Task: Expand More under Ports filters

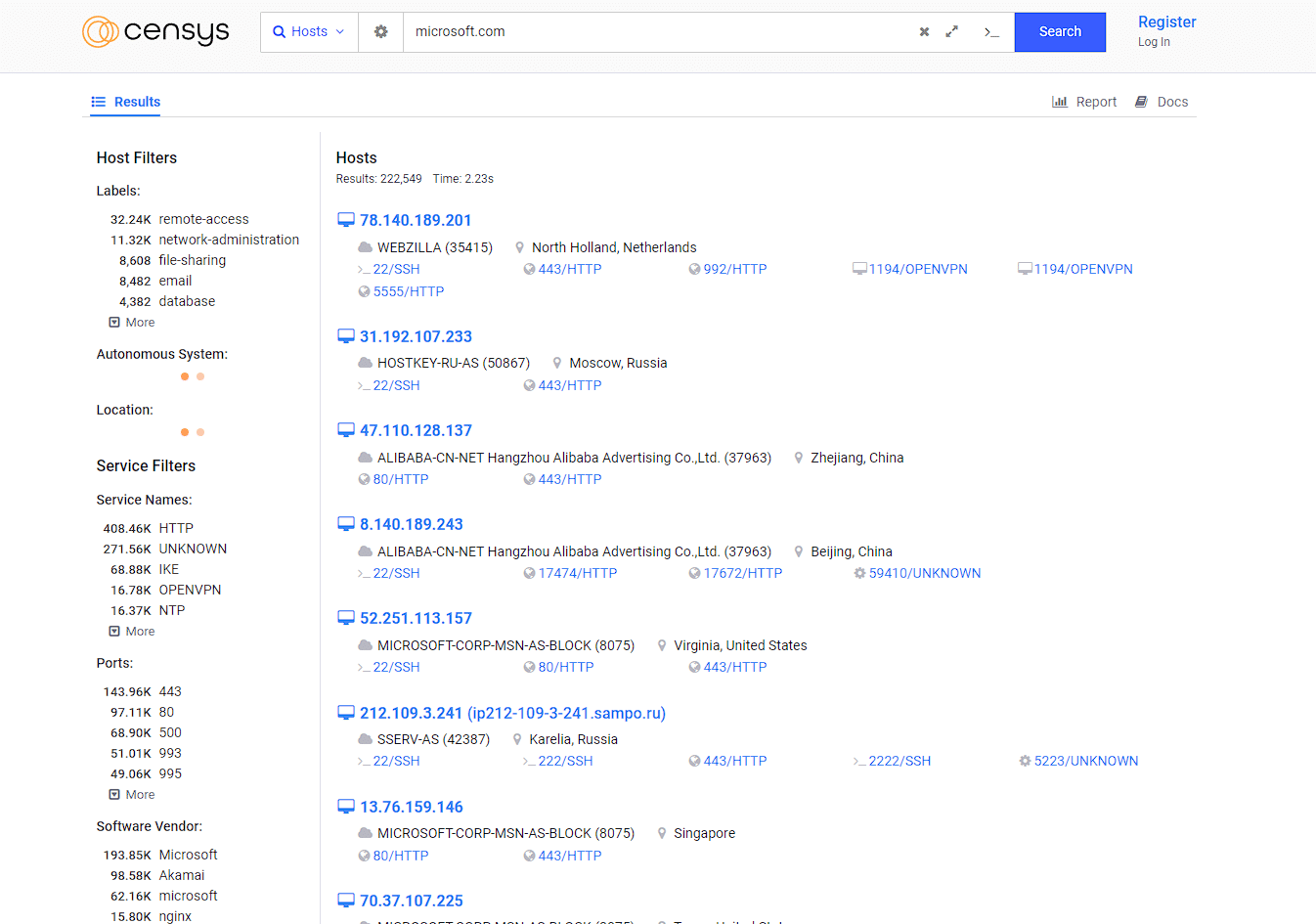Action: (x=131, y=794)
